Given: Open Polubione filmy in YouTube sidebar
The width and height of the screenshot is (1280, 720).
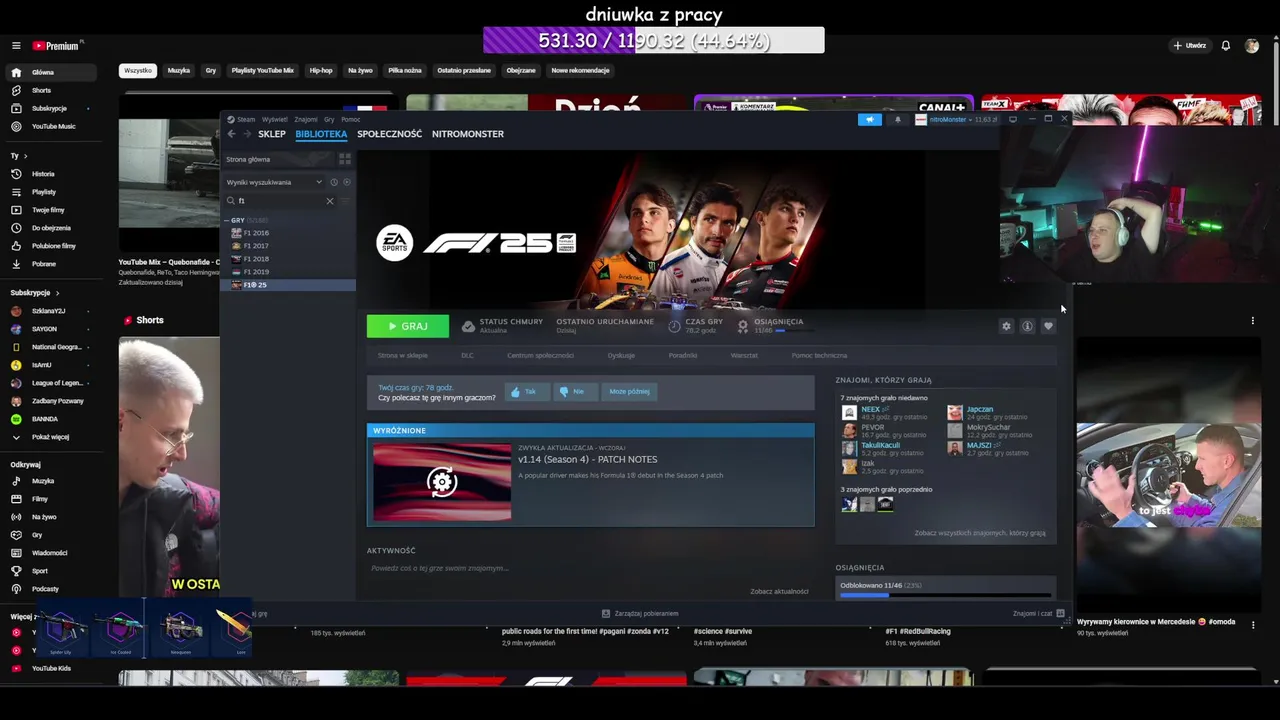Looking at the screenshot, I should click(x=50, y=246).
